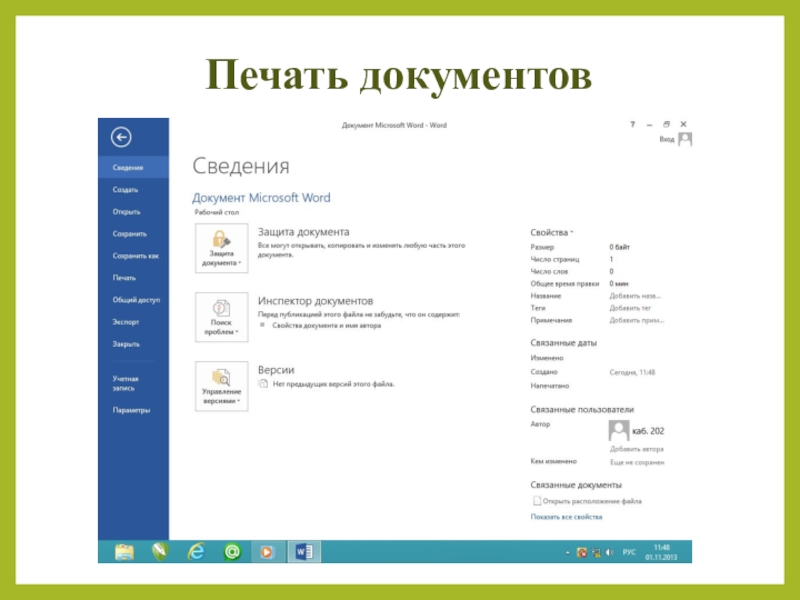Click Добавить тег field
This screenshot has width=800, height=600.
pos(630,308)
